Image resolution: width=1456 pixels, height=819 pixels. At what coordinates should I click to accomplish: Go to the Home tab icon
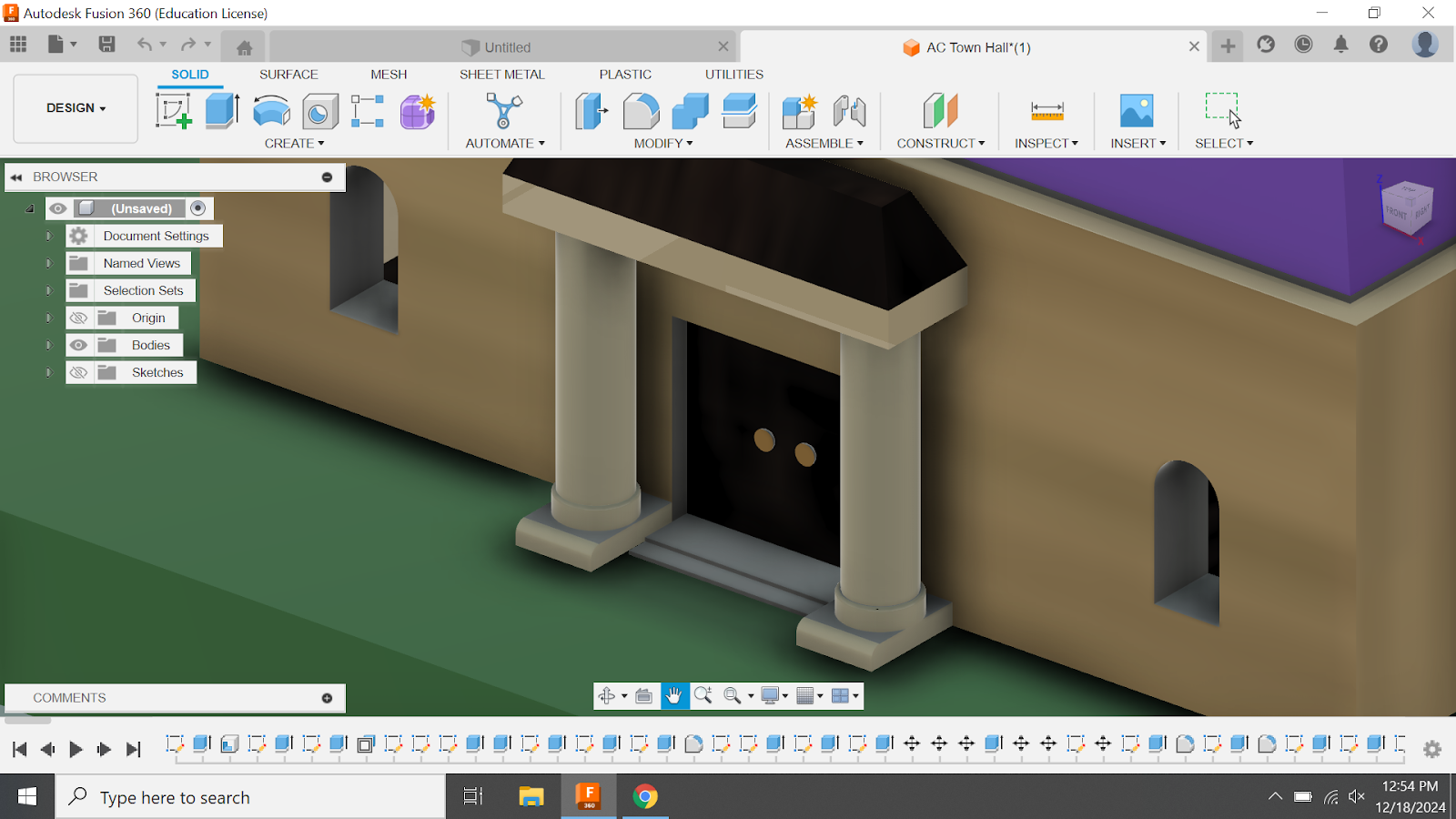(244, 47)
